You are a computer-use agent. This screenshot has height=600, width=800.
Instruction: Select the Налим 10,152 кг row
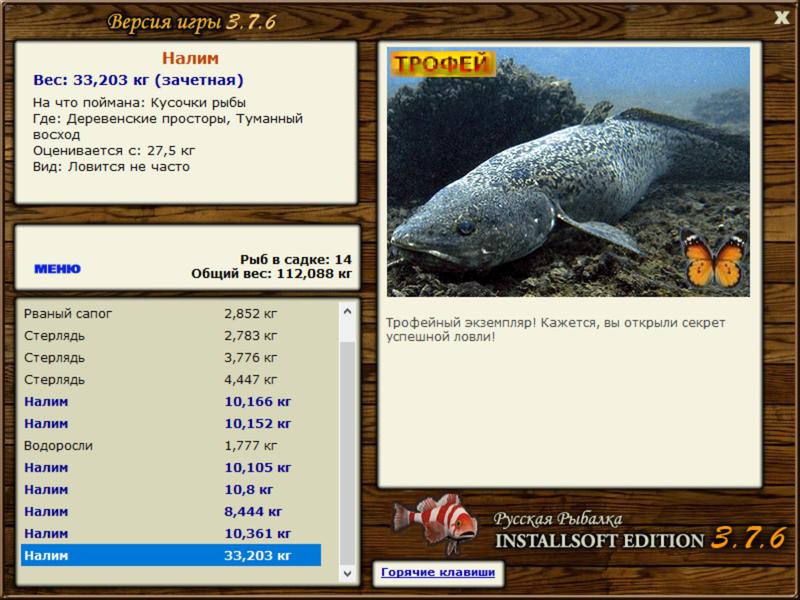pyautogui.click(x=171, y=423)
